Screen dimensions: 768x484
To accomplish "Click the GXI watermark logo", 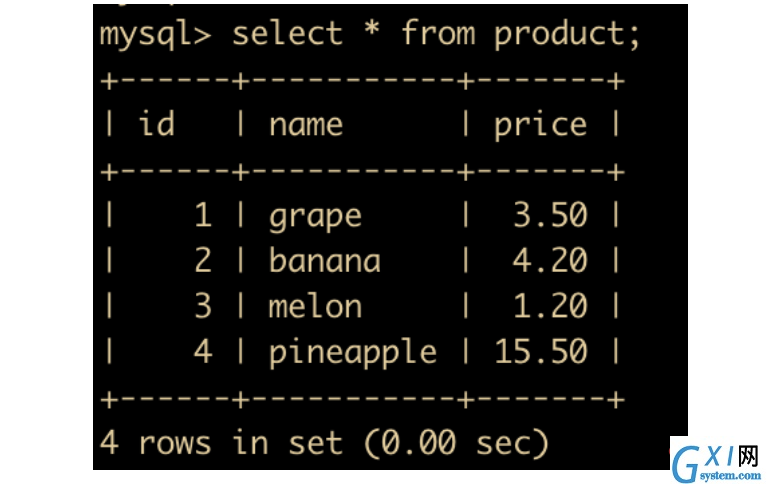I will point(715,461).
